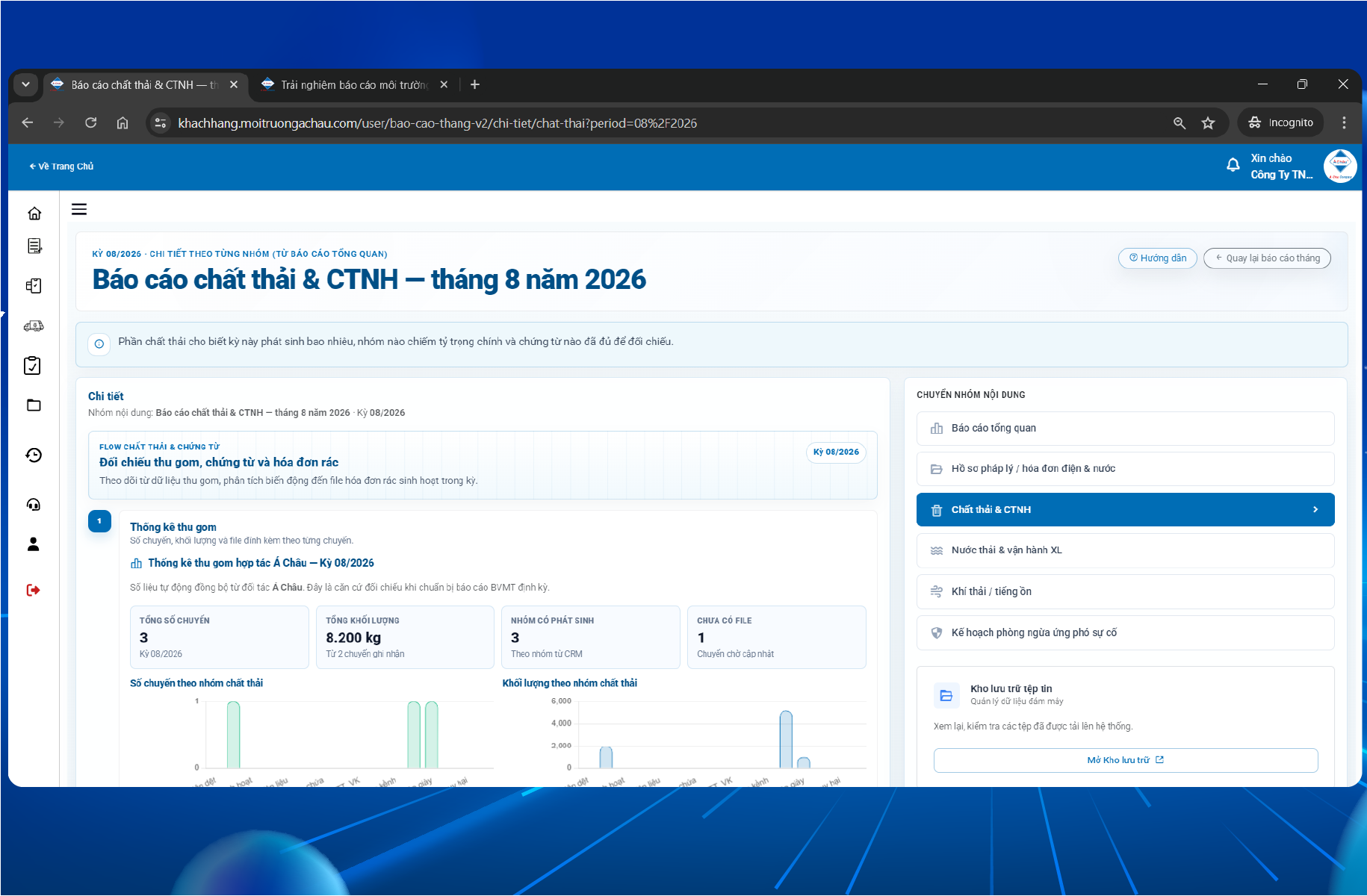Click the browser forward arrow
The image size is (1367, 896).
(59, 122)
